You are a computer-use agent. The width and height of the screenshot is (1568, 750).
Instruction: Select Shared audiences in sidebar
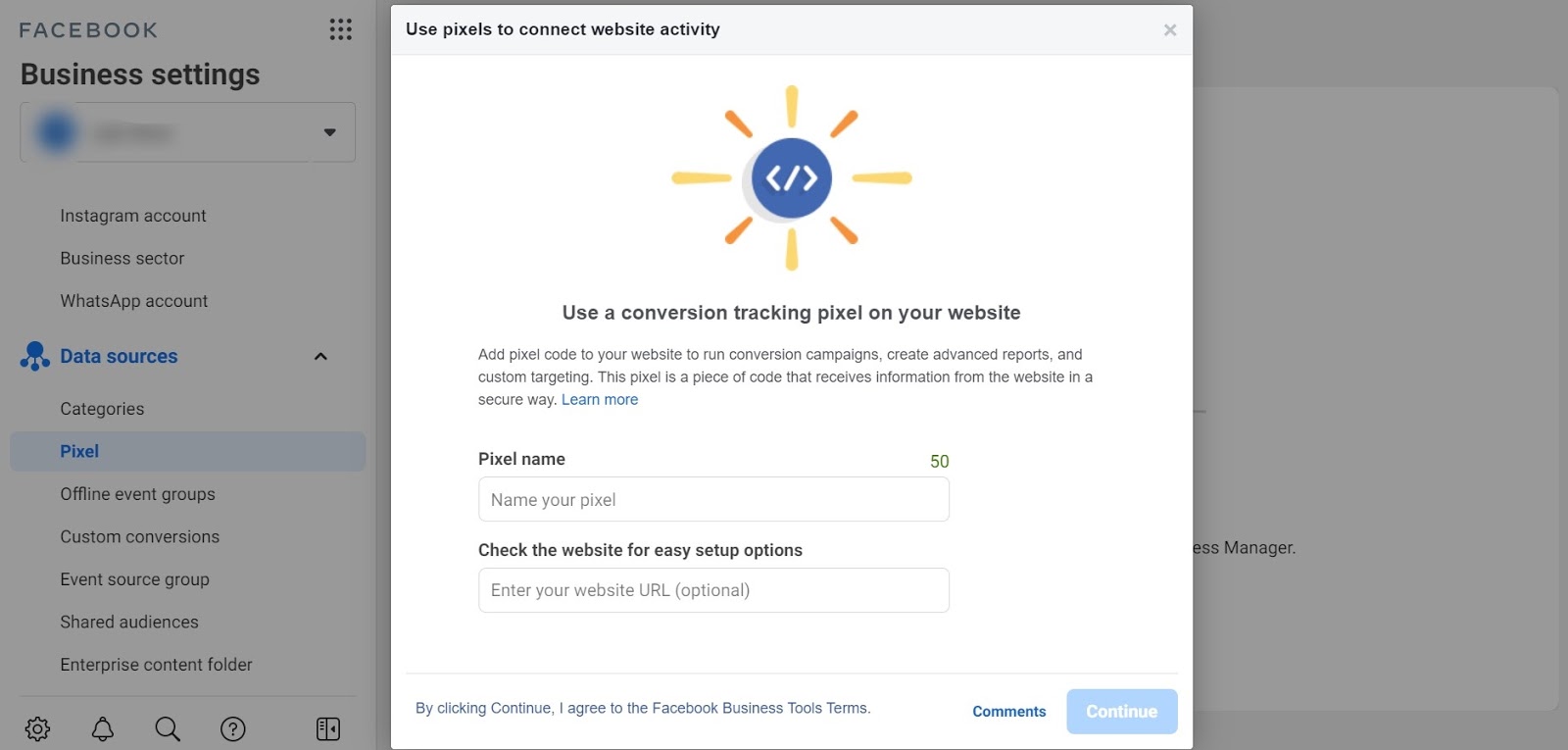pyautogui.click(x=129, y=622)
